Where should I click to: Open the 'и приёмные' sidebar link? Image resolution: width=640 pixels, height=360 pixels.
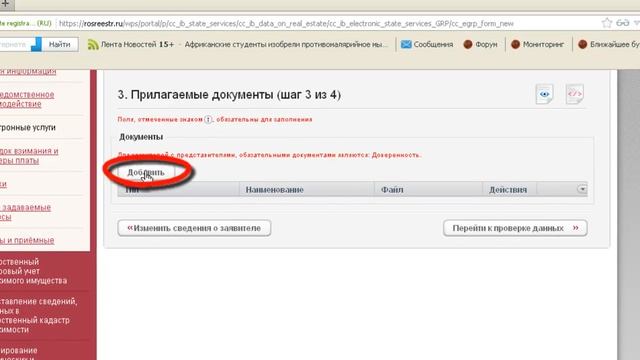(x=27, y=240)
